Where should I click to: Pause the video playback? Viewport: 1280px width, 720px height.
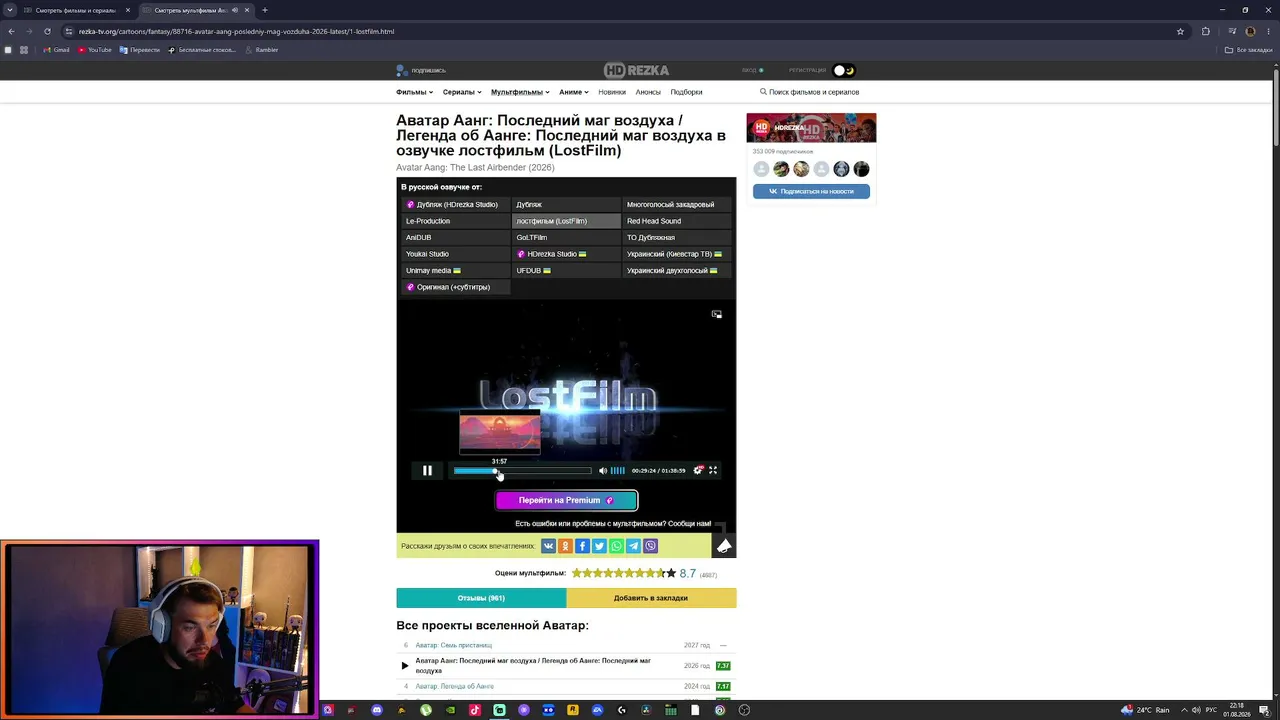[x=427, y=470]
